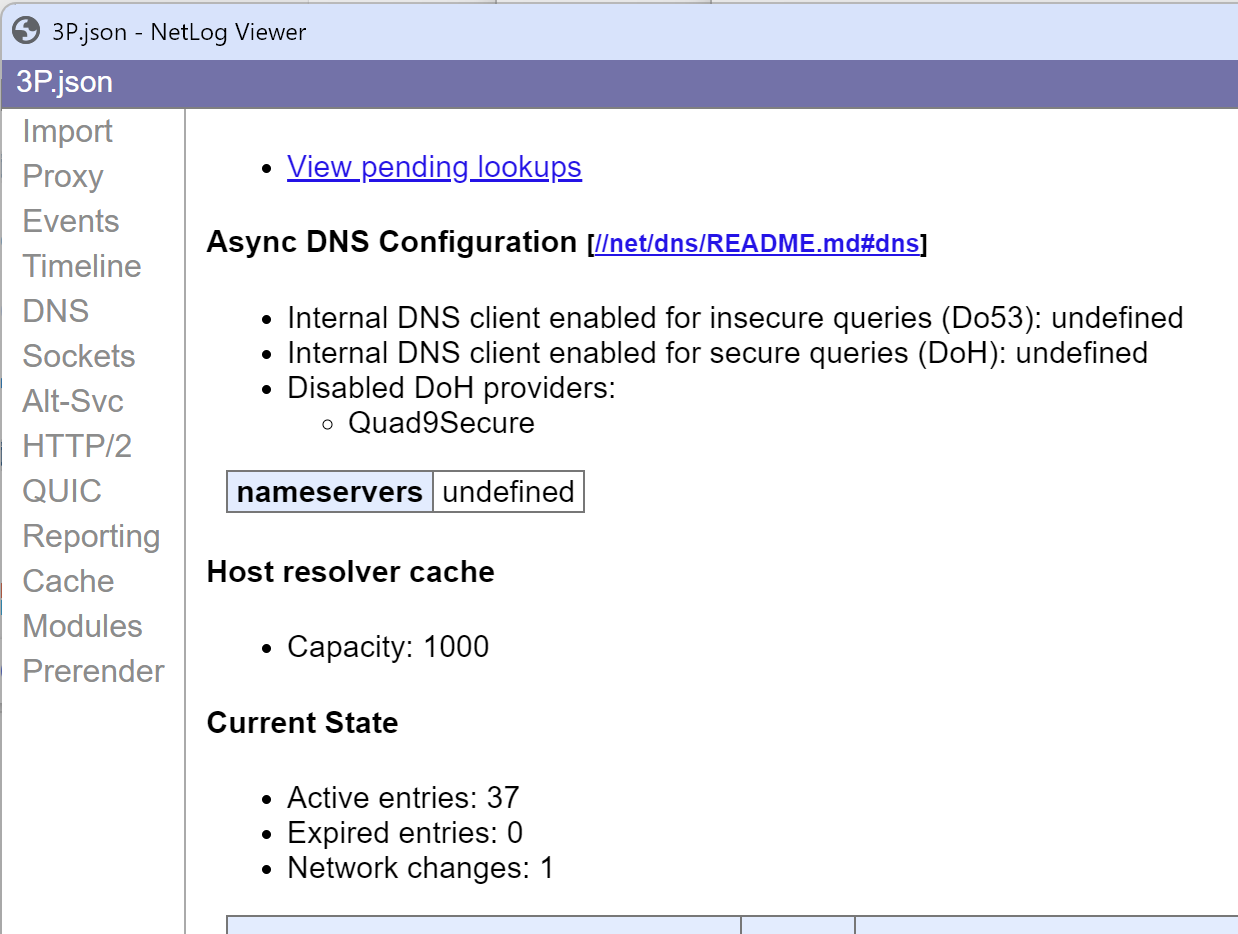Select the Cache tab
This screenshot has width=1238, height=934.
(68, 581)
